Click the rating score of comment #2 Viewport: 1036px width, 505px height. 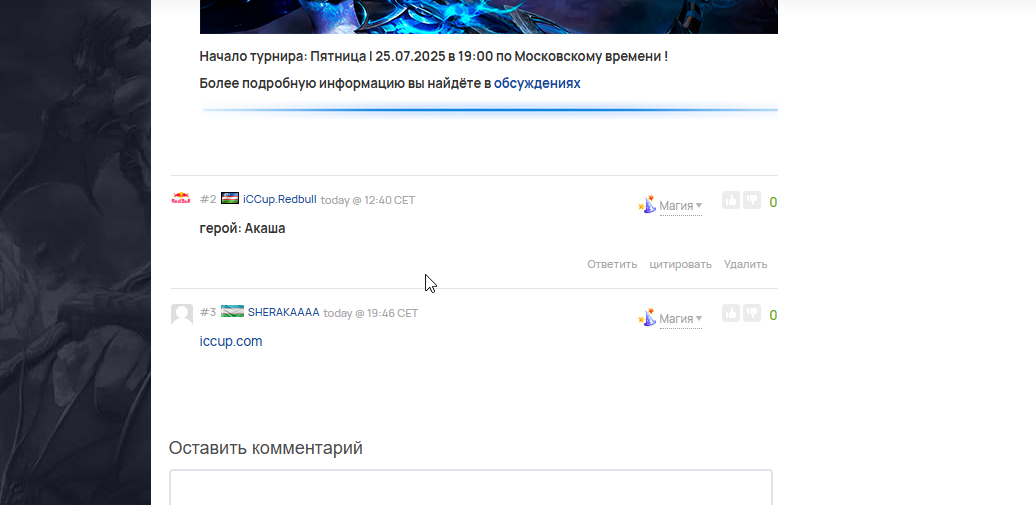pos(773,202)
